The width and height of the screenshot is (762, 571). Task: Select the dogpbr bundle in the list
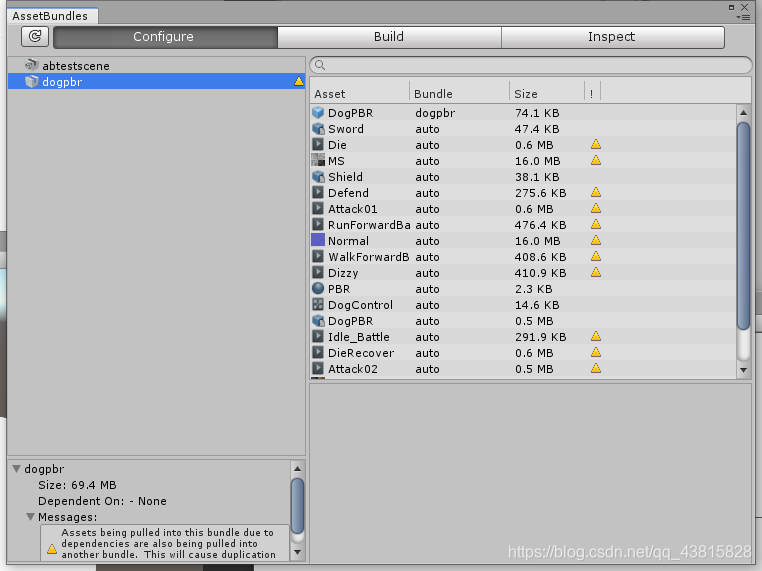click(156, 82)
